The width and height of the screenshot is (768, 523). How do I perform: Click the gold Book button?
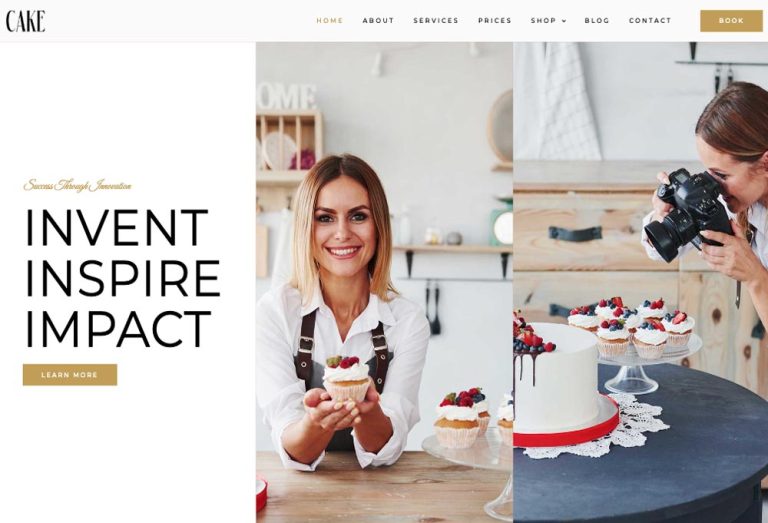pyautogui.click(x=731, y=21)
